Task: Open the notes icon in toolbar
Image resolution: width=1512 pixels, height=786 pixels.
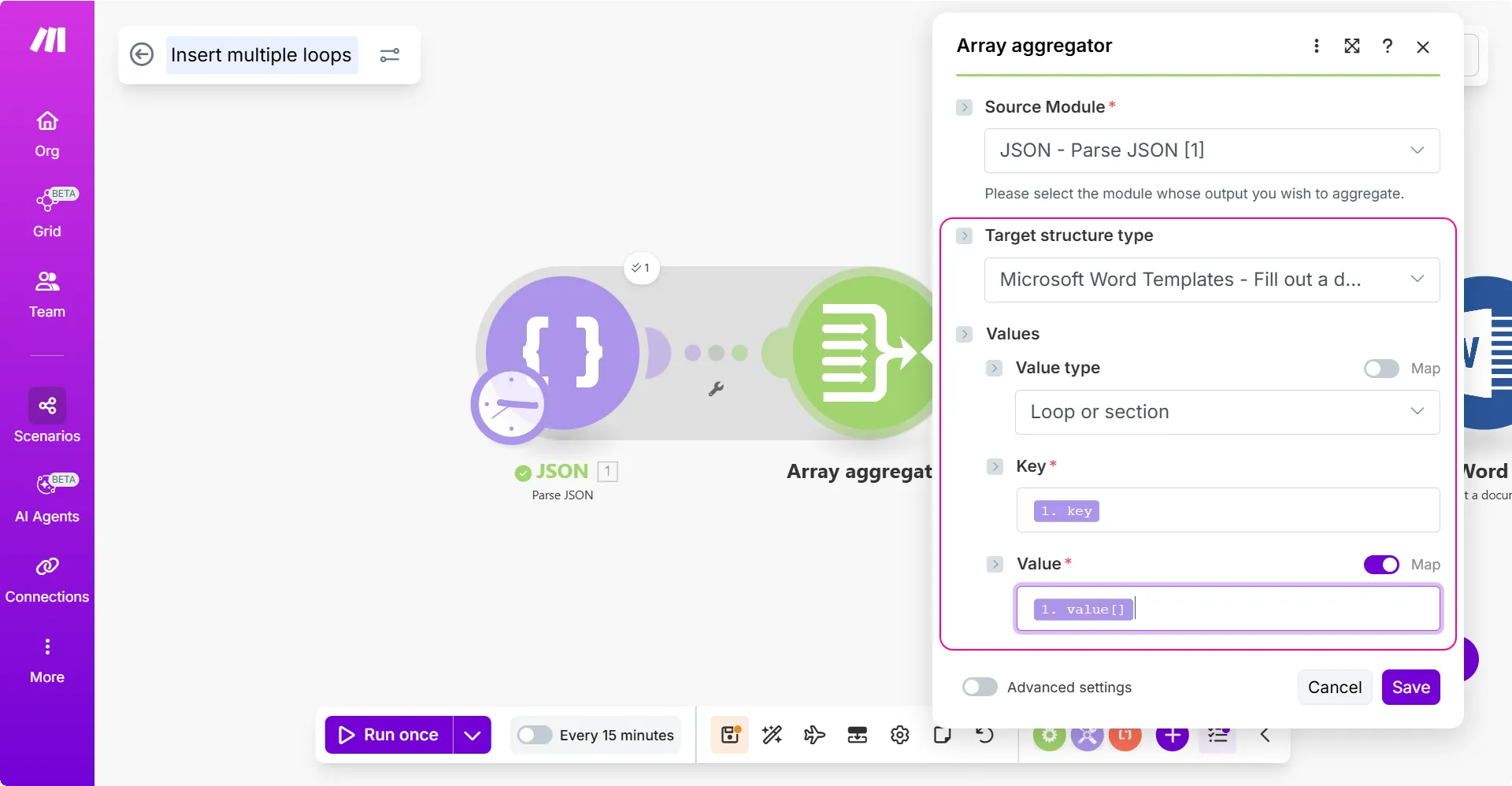Action: (x=943, y=735)
